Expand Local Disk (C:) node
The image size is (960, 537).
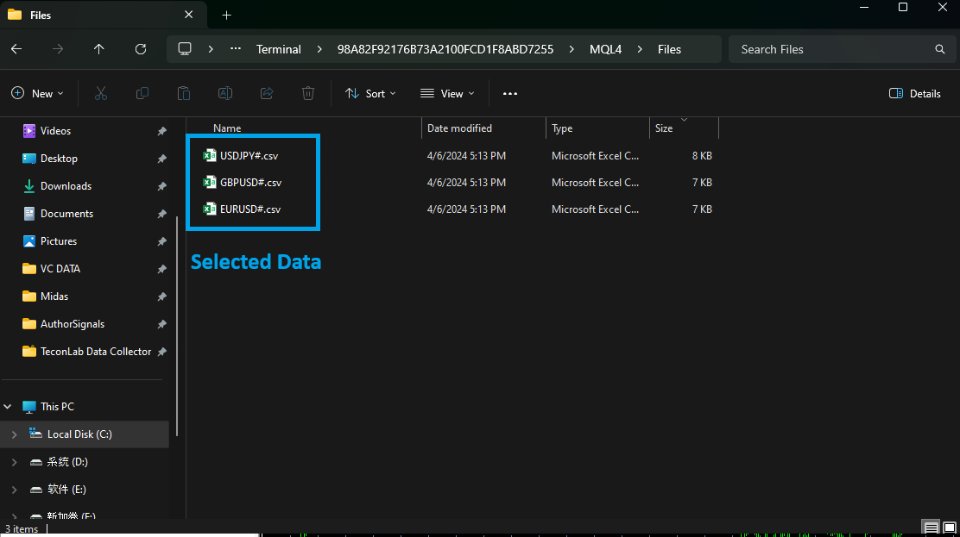click(14, 434)
